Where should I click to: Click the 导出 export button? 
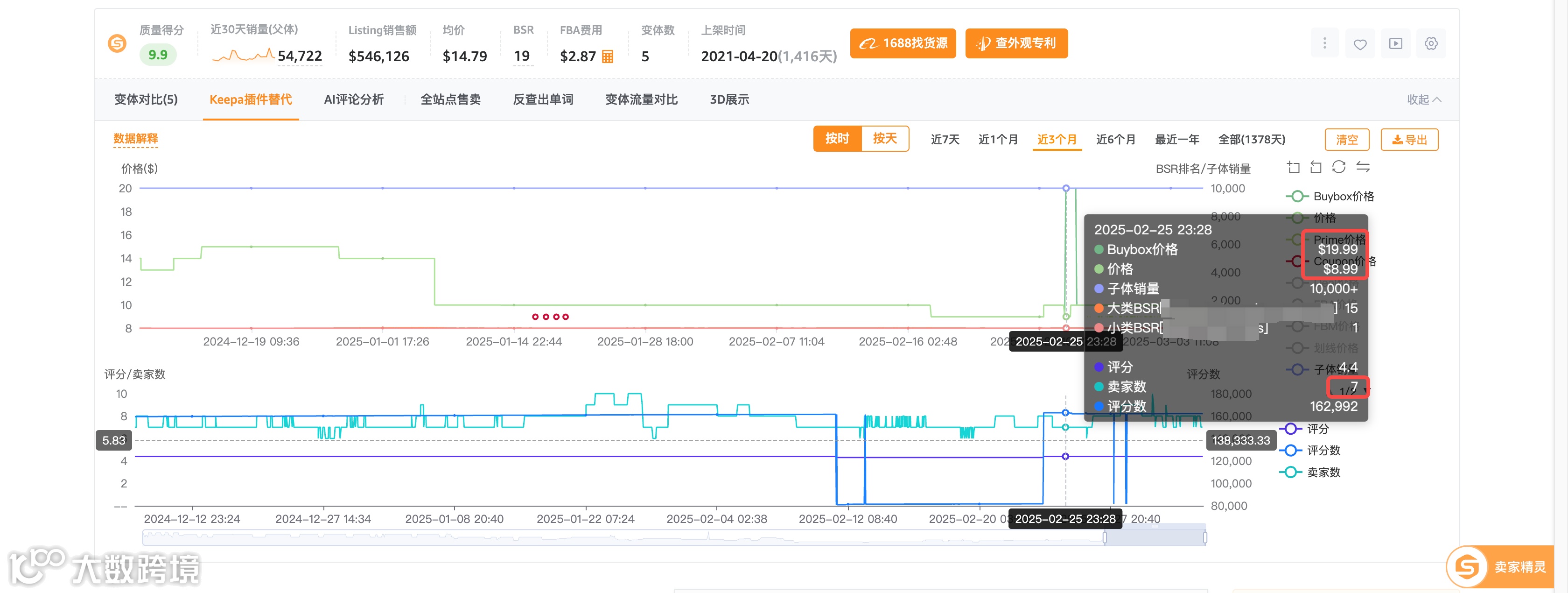[1409, 140]
